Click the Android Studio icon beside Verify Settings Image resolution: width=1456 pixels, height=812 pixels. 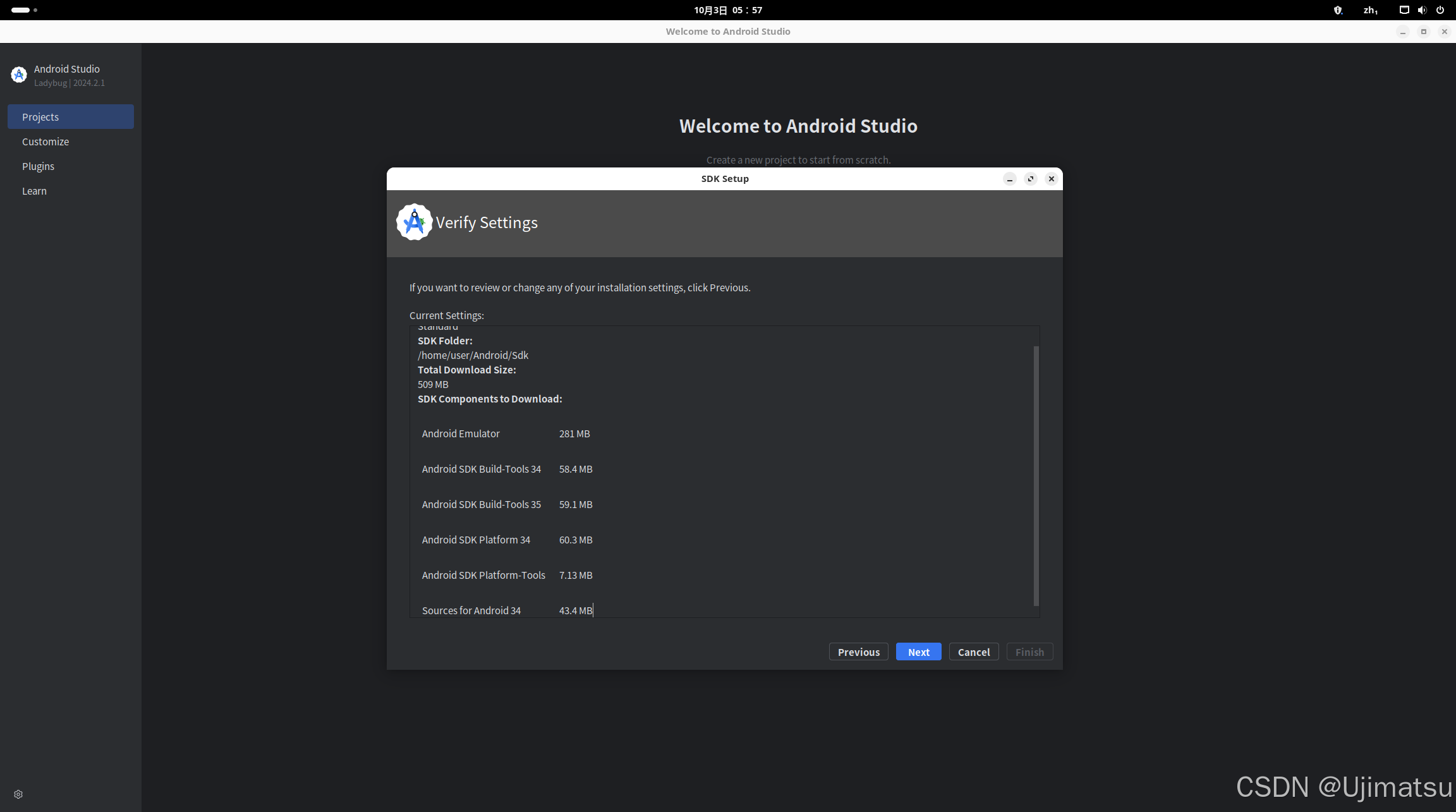414,222
